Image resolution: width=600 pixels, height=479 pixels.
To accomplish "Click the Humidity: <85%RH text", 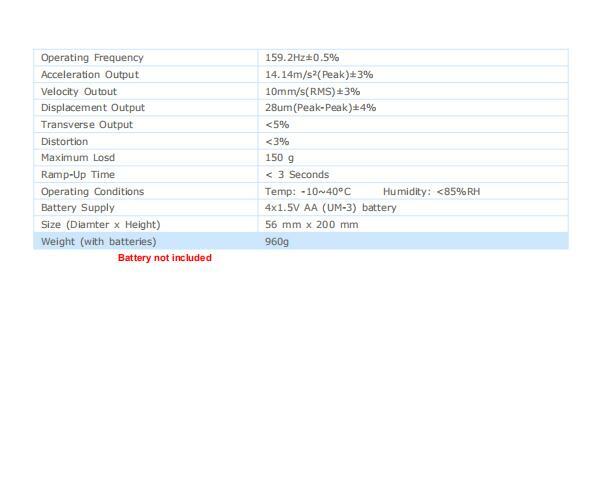I will (431, 191).
